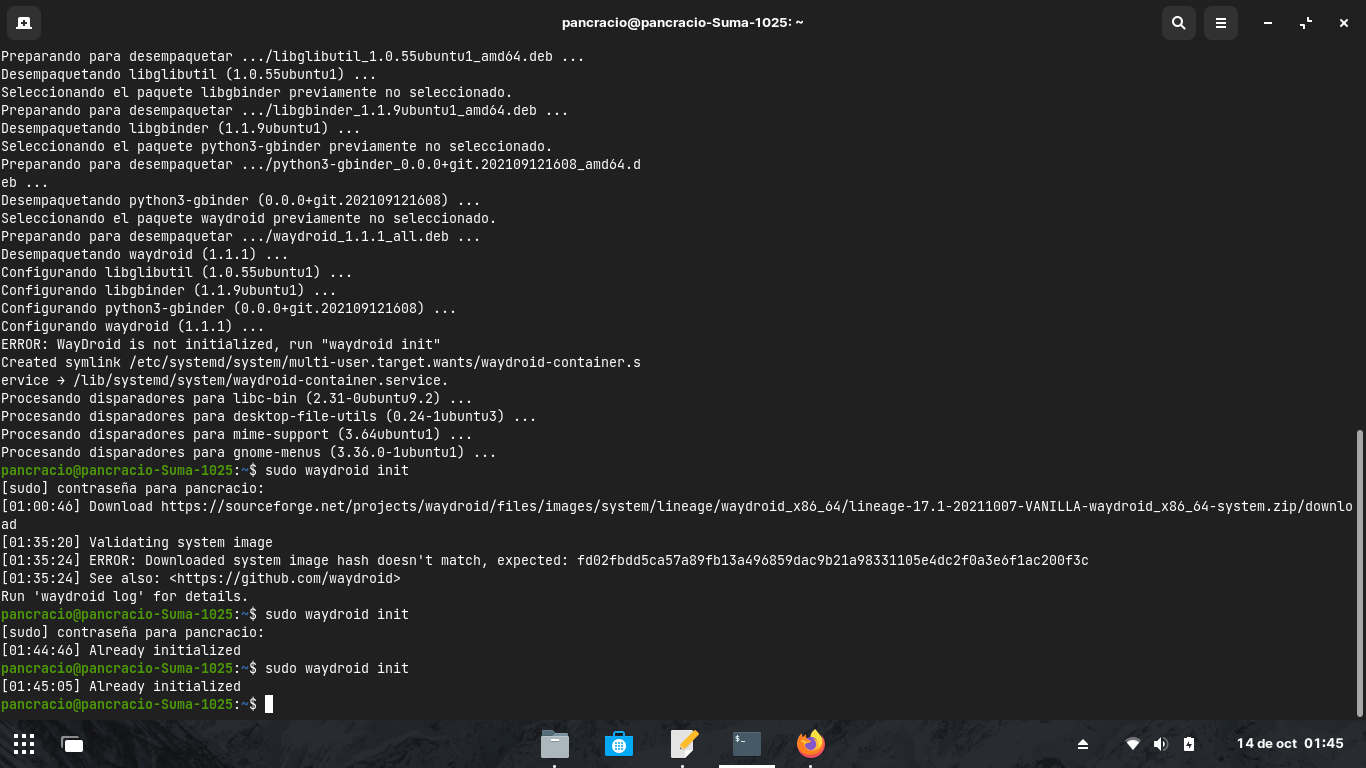Click the battery charging indicator
Image resolution: width=1366 pixels, height=768 pixels.
1188,744
